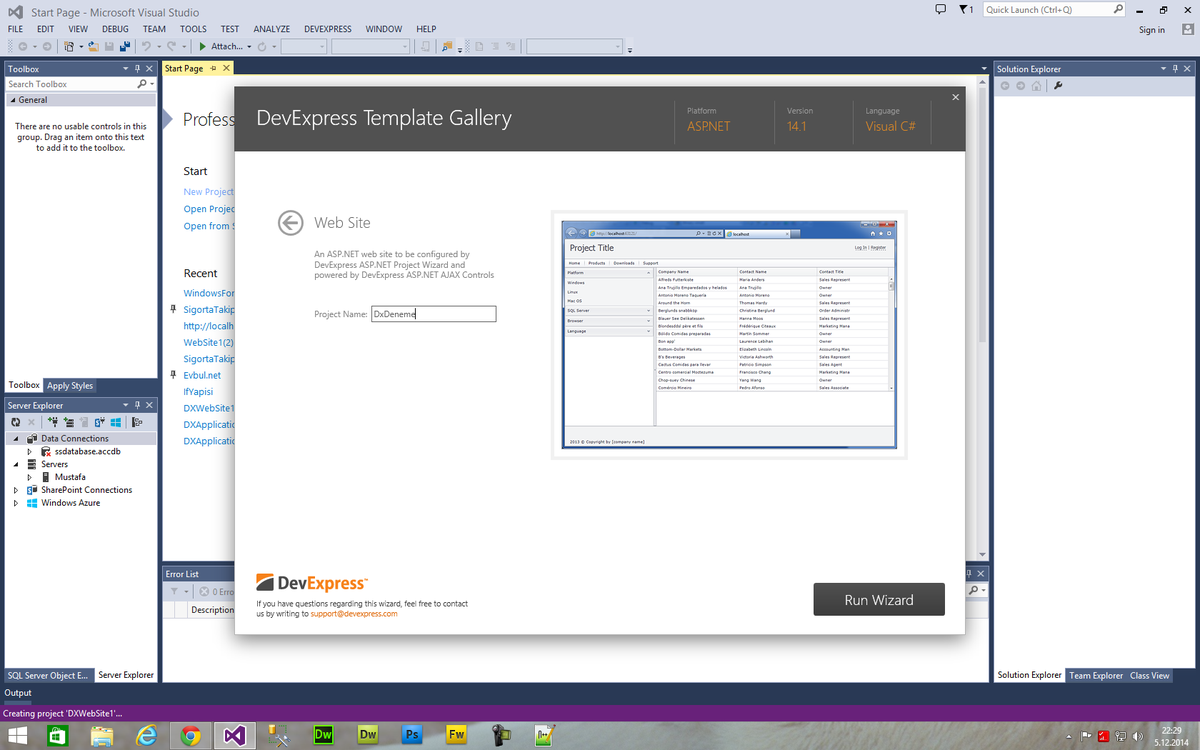The width and height of the screenshot is (1200, 750).
Task: Click the Open File toolbar icon
Action: (93, 46)
